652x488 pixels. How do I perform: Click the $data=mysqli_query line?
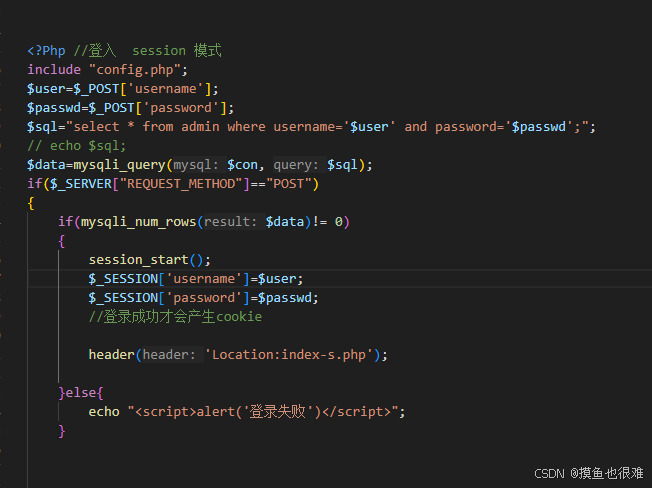200,165
